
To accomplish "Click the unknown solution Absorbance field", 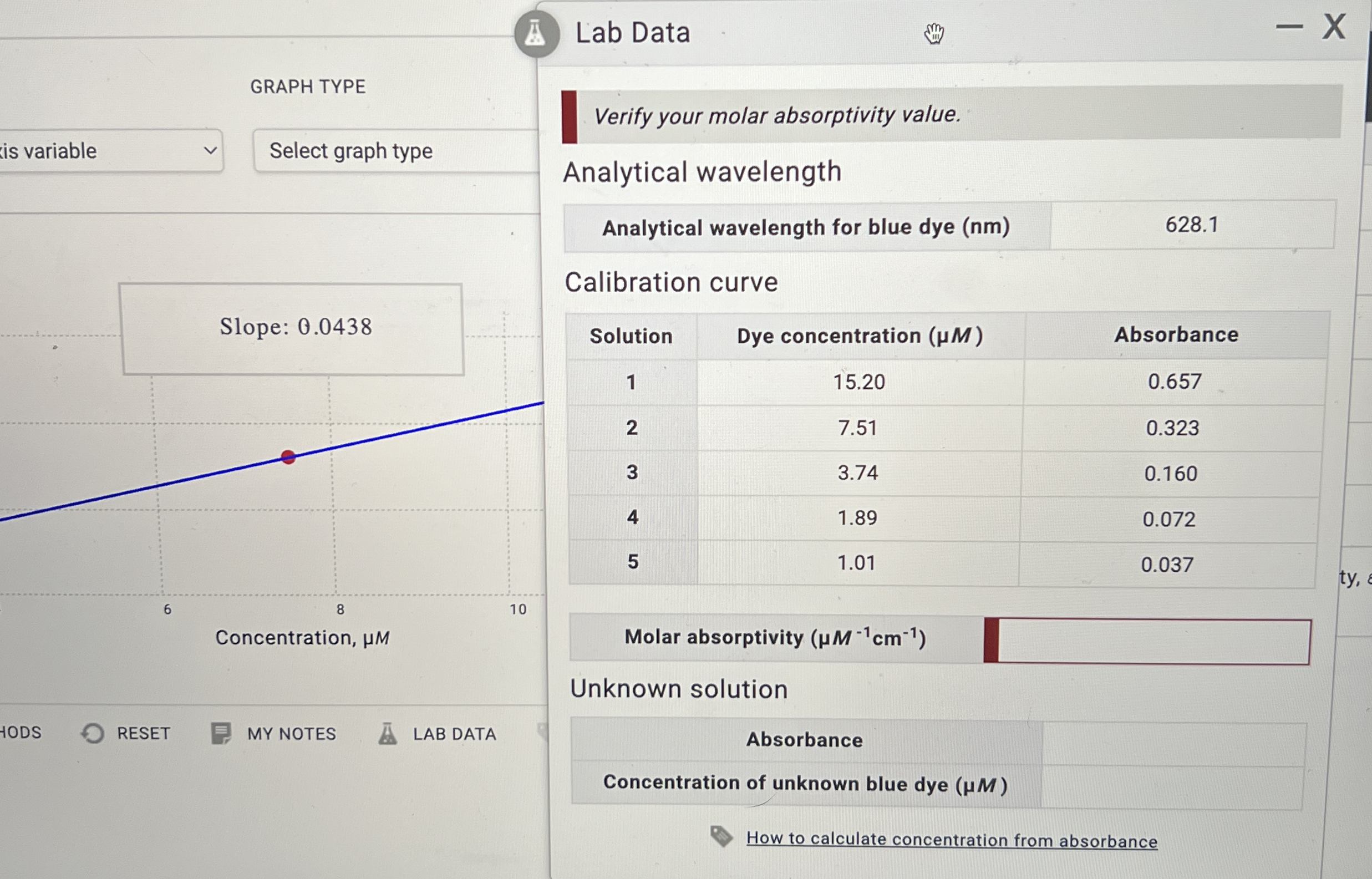I will coord(1174,742).
